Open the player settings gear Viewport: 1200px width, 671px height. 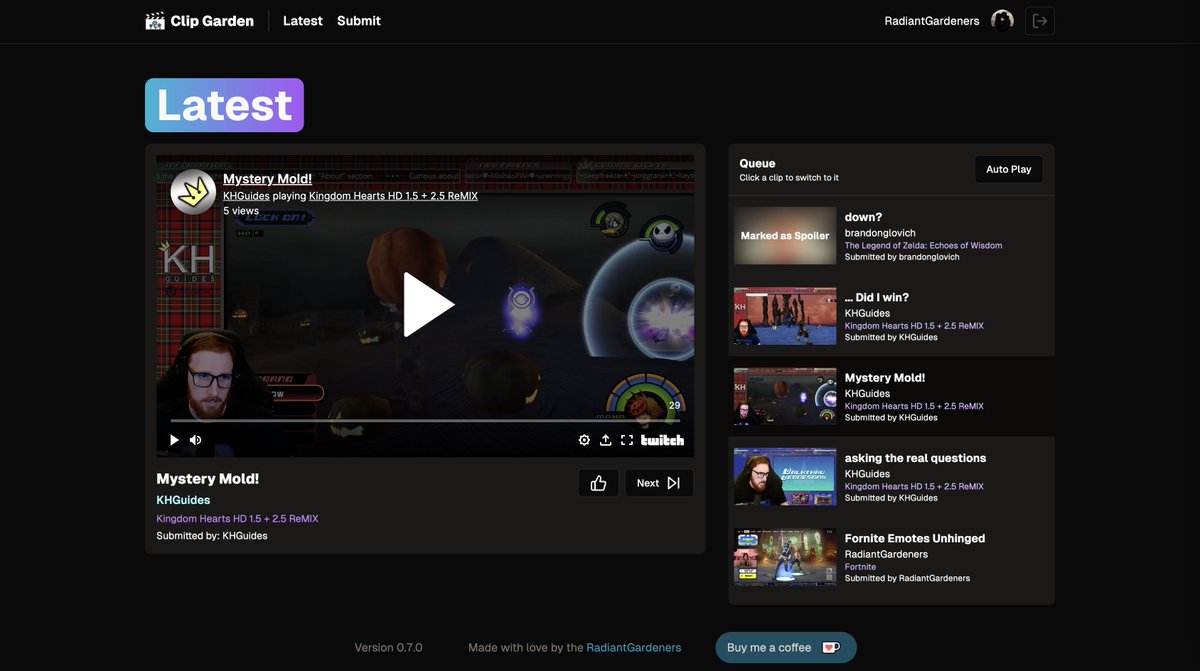(x=584, y=440)
